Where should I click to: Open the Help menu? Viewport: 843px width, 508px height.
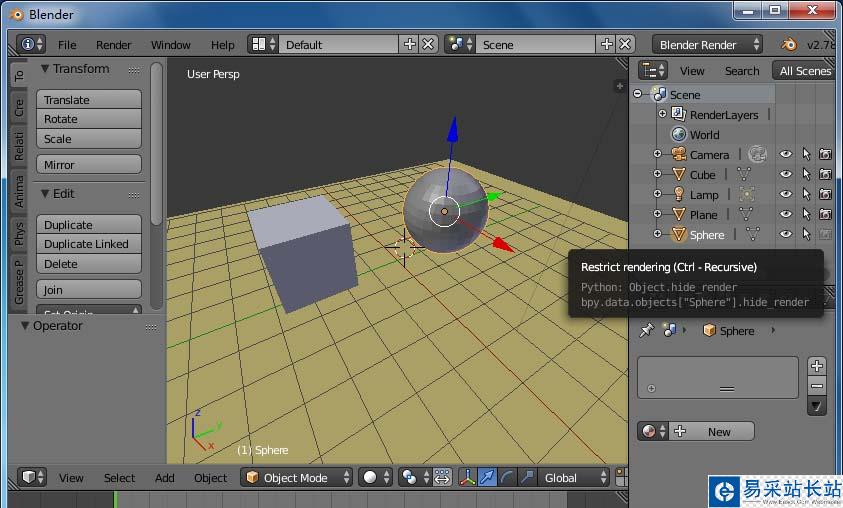coord(222,45)
